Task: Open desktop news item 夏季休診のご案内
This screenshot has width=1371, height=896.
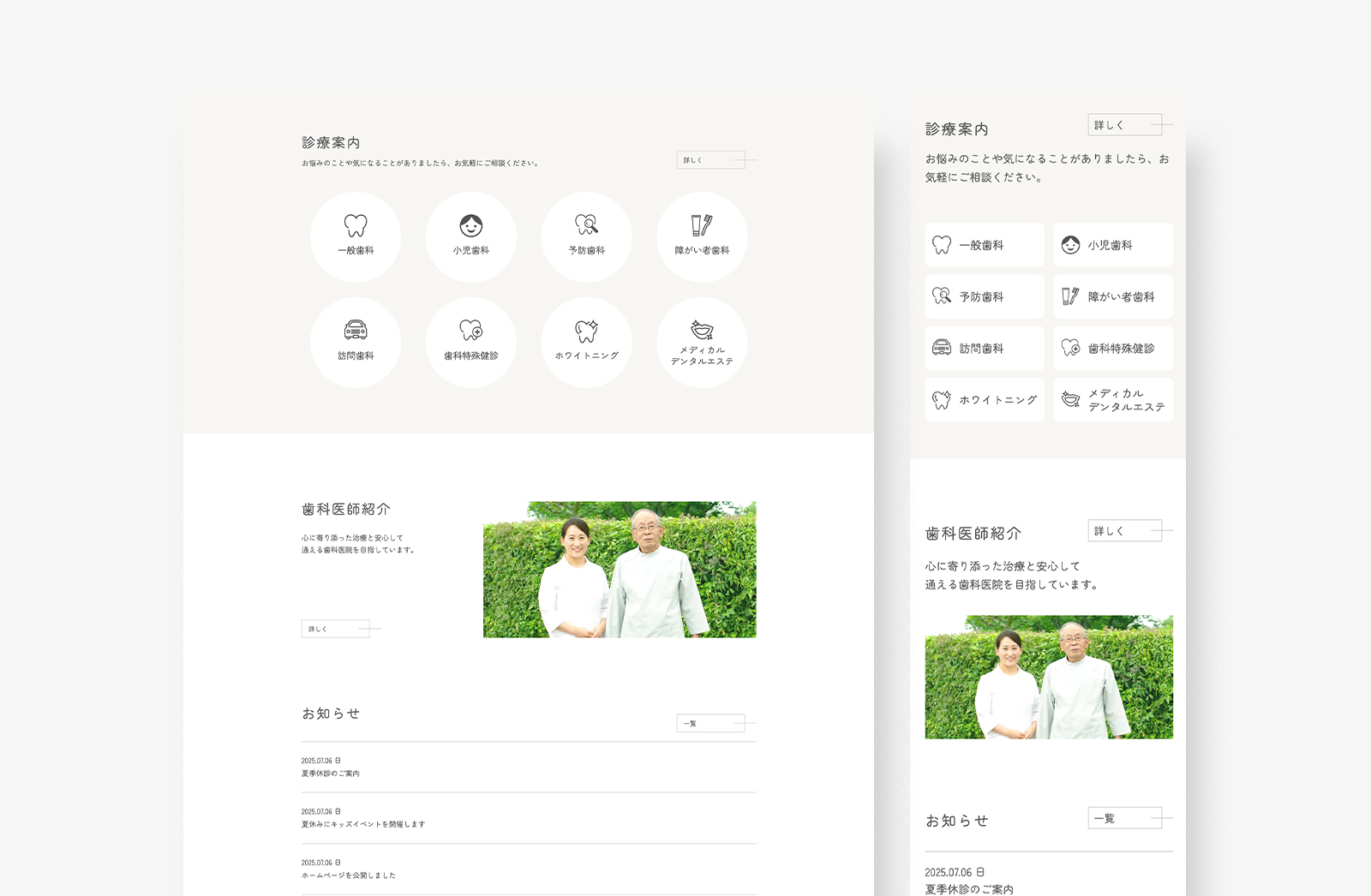Action: pyautogui.click(x=529, y=768)
